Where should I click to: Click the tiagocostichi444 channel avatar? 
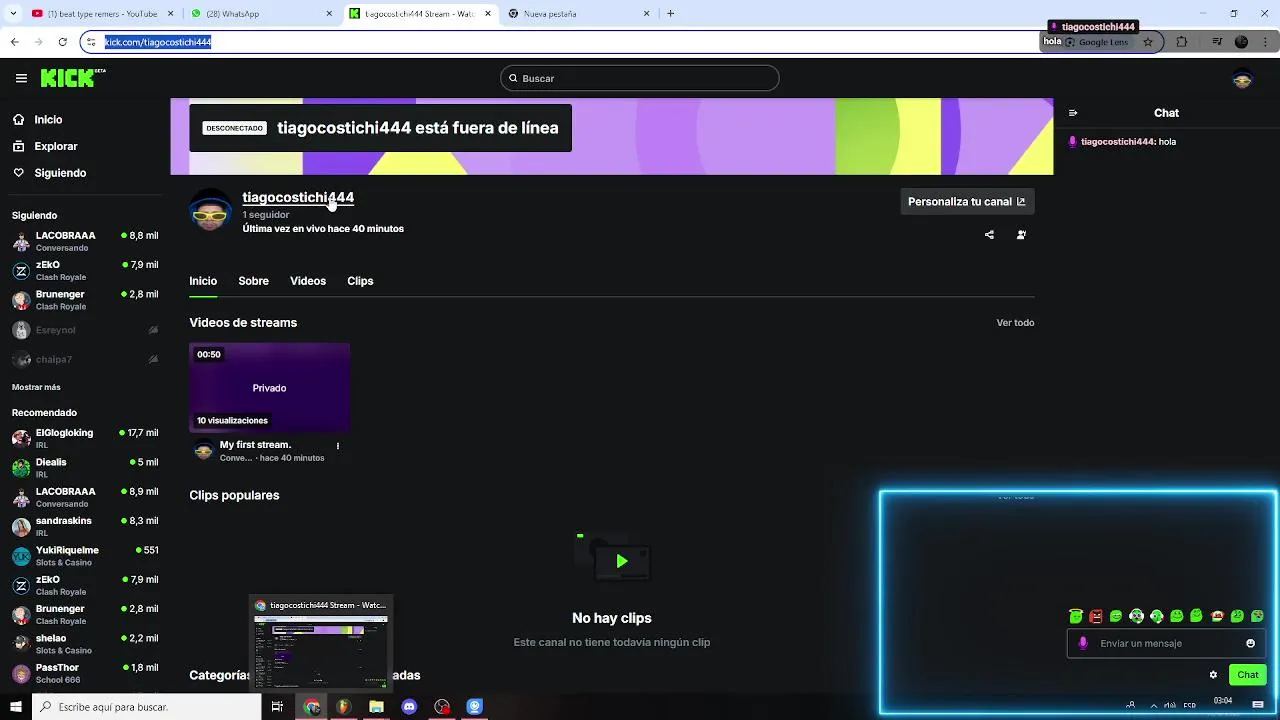[x=210, y=209]
